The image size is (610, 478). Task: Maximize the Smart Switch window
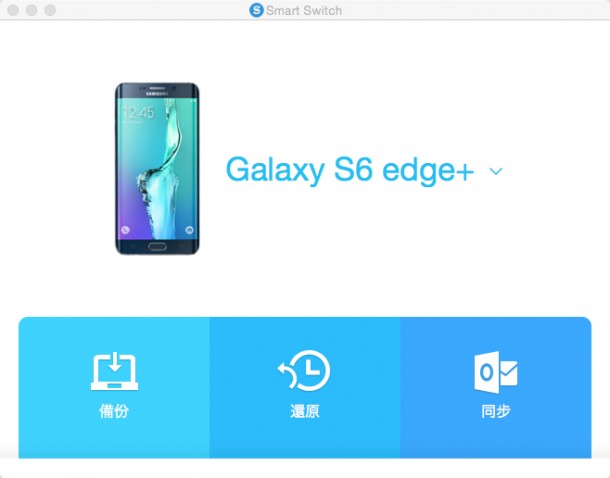click(x=50, y=10)
